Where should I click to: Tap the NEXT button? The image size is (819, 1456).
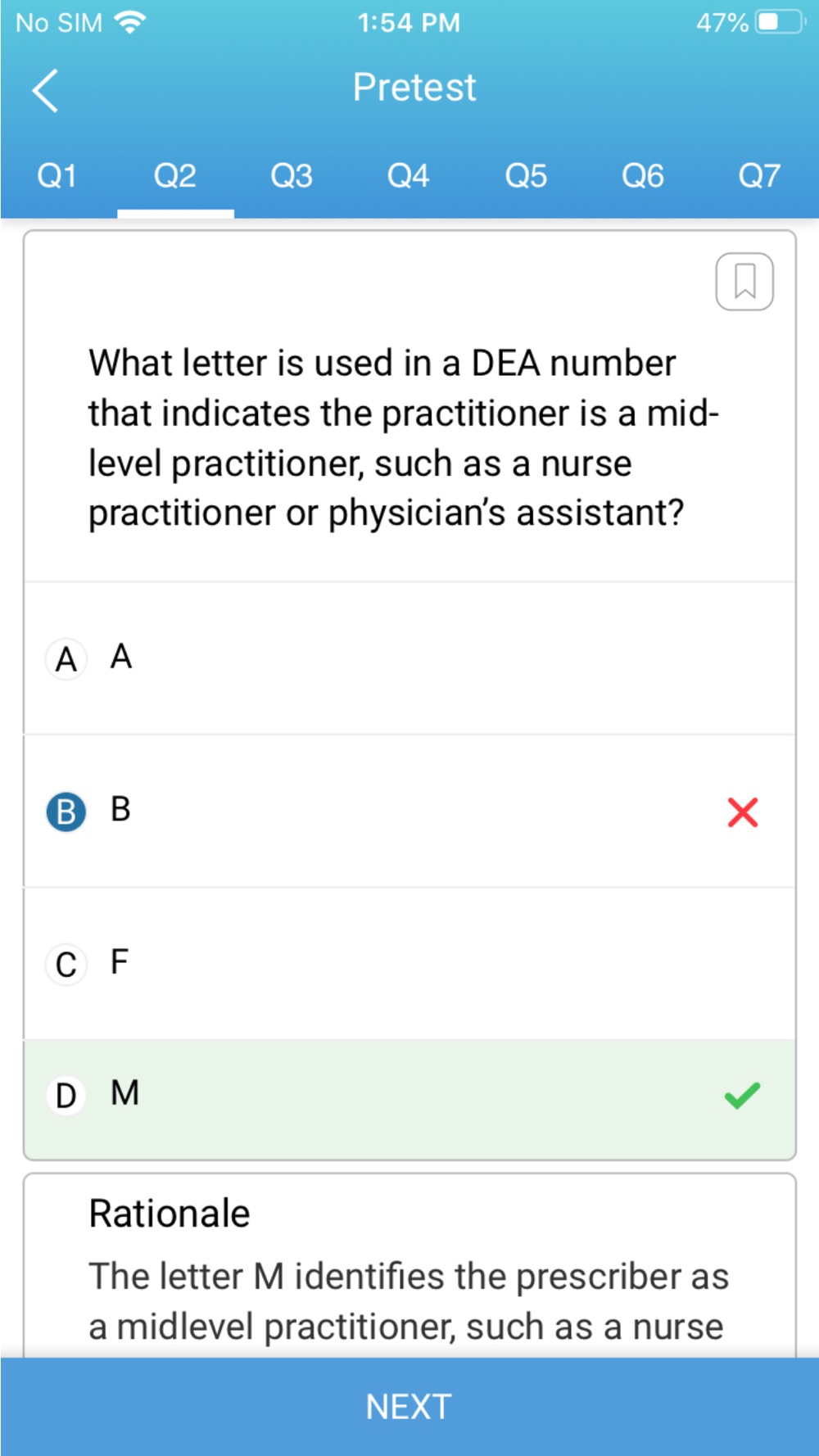409,1407
